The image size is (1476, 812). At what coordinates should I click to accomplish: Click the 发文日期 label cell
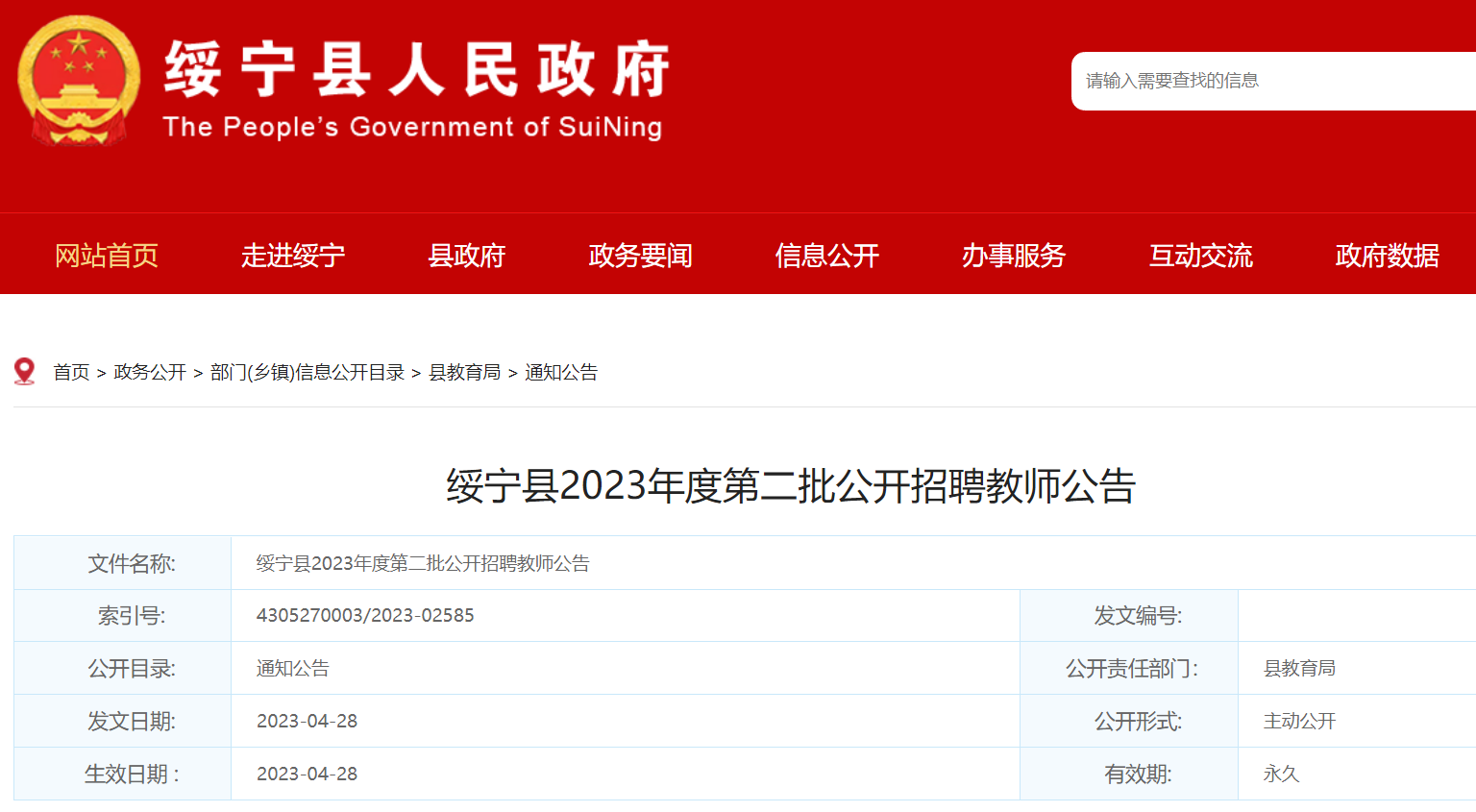123,721
